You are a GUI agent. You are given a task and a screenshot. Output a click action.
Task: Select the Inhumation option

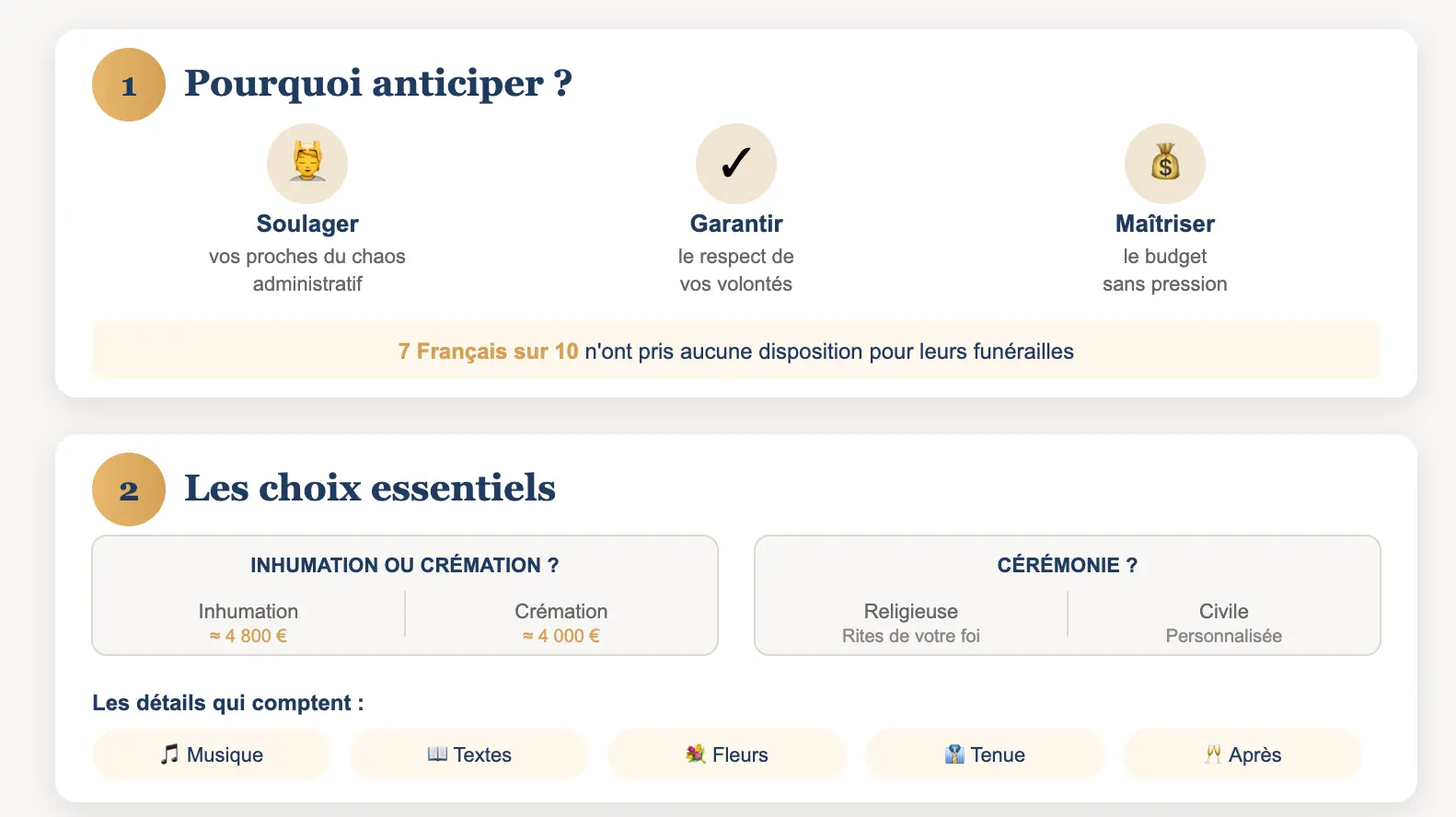tap(248, 622)
